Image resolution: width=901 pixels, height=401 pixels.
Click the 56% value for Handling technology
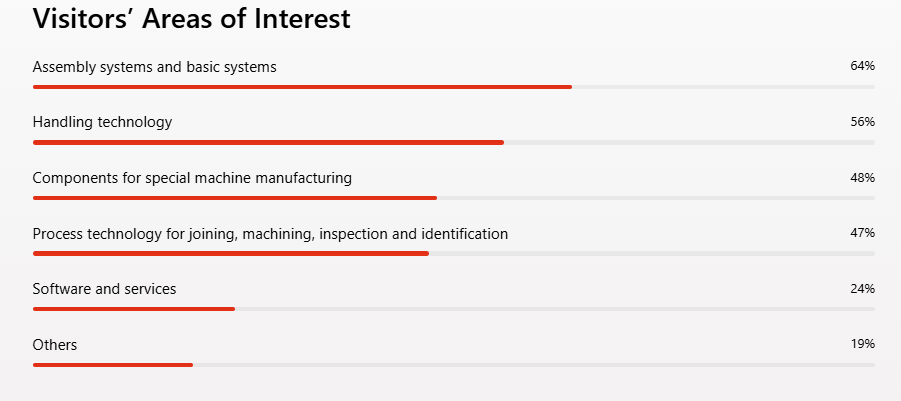[x=863, y=122]
